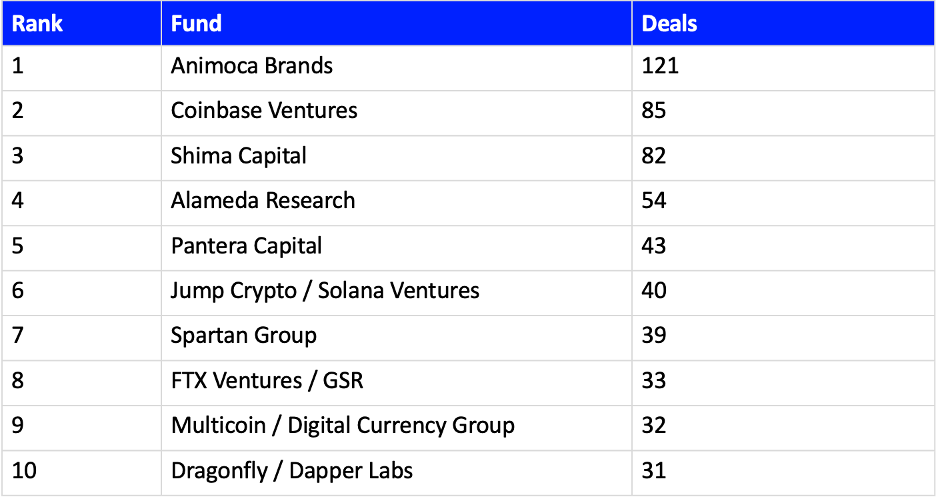The height and width of the screenshot is (500, 936).
Task: Select the FTX Ventures / GSR cell
Action: (396, 383)
